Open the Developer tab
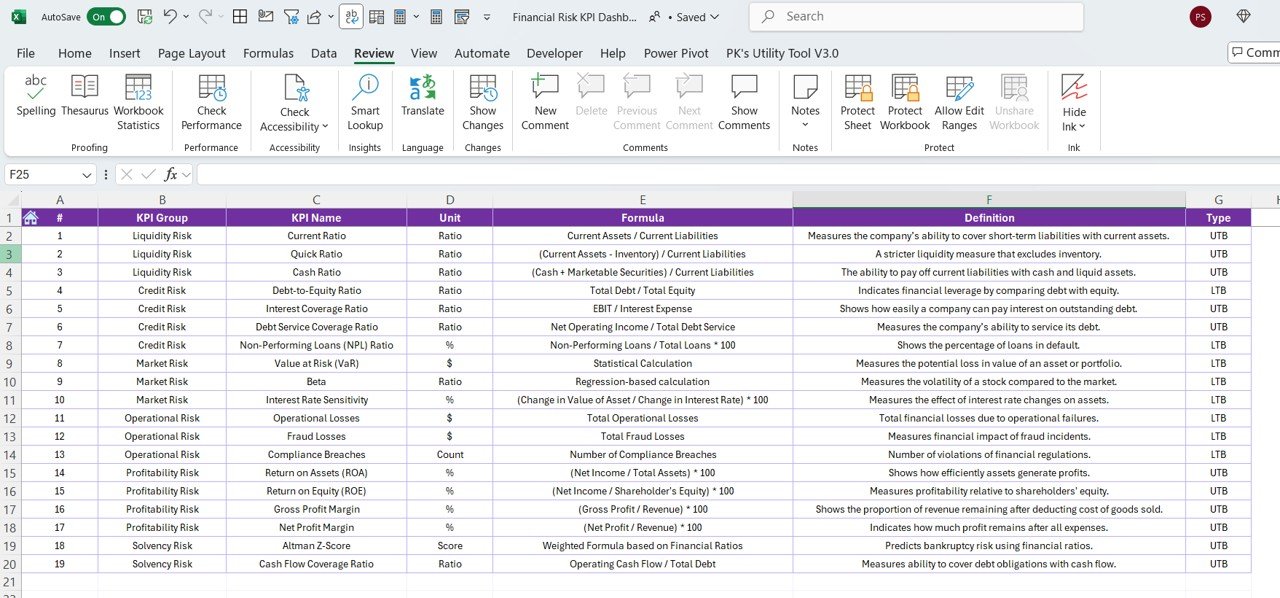The width and height of the screenshot is (1280, 598). (x=555, y=53)
